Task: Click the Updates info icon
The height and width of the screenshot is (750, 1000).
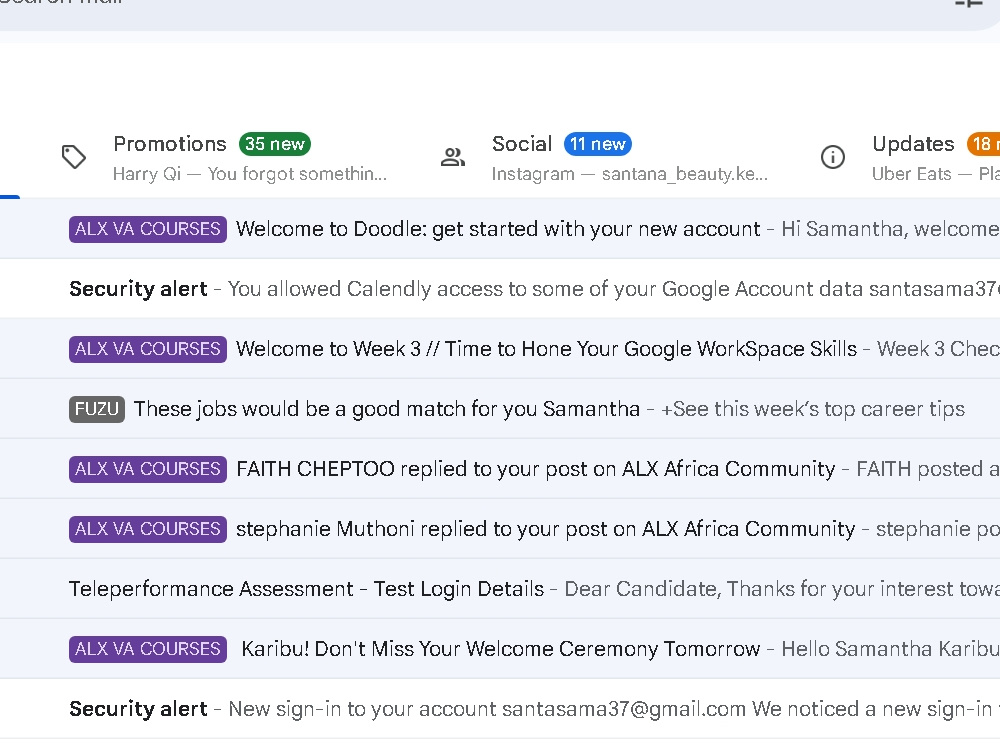Action: pos(832,157)
